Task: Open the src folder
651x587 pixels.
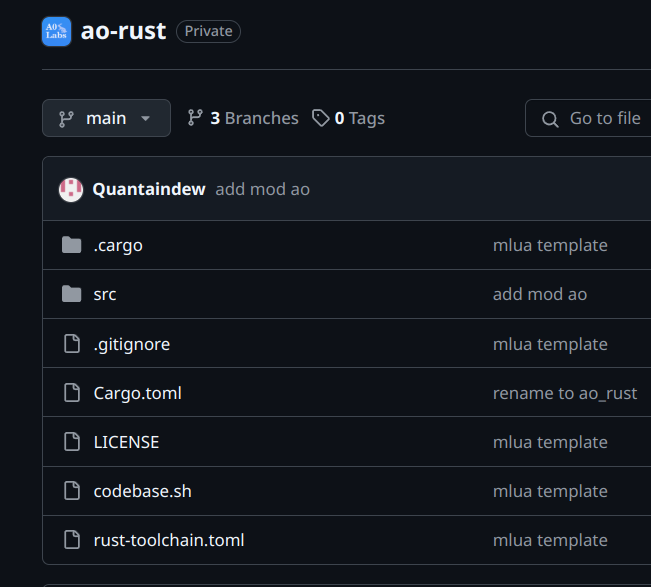Action: 105,294
